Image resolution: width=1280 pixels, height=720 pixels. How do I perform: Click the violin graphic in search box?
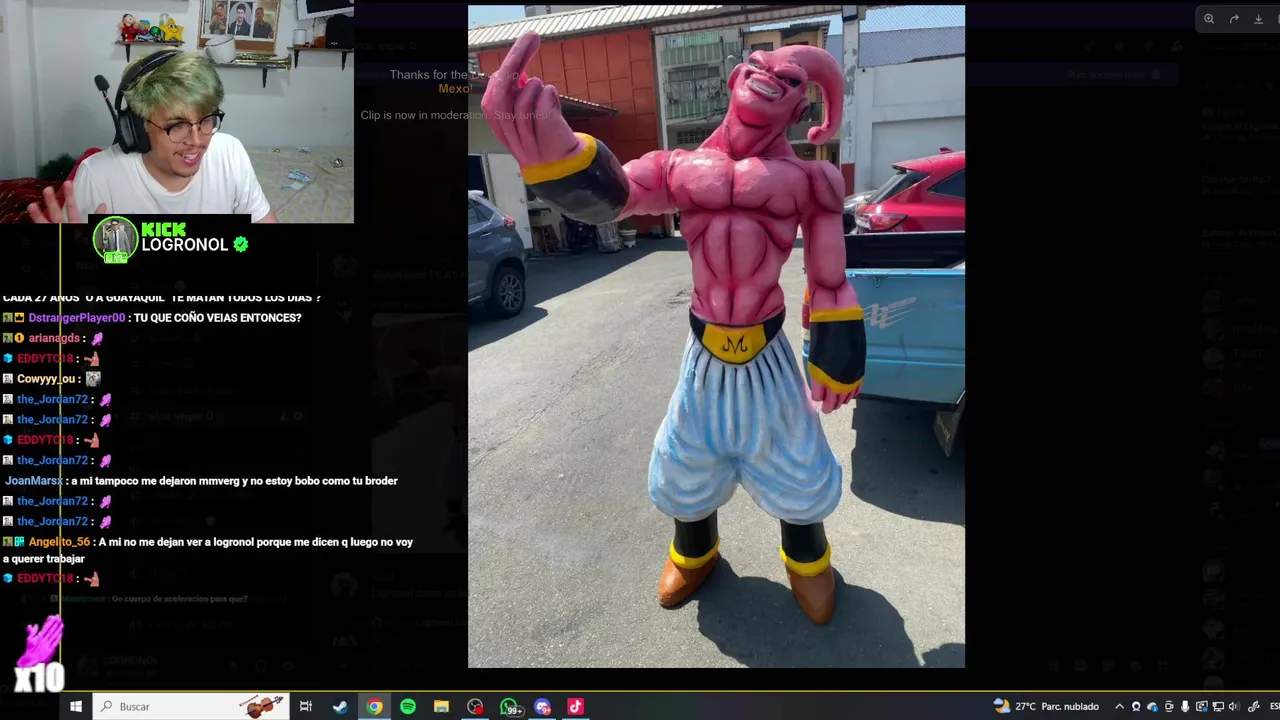click(x=263, y=706)
